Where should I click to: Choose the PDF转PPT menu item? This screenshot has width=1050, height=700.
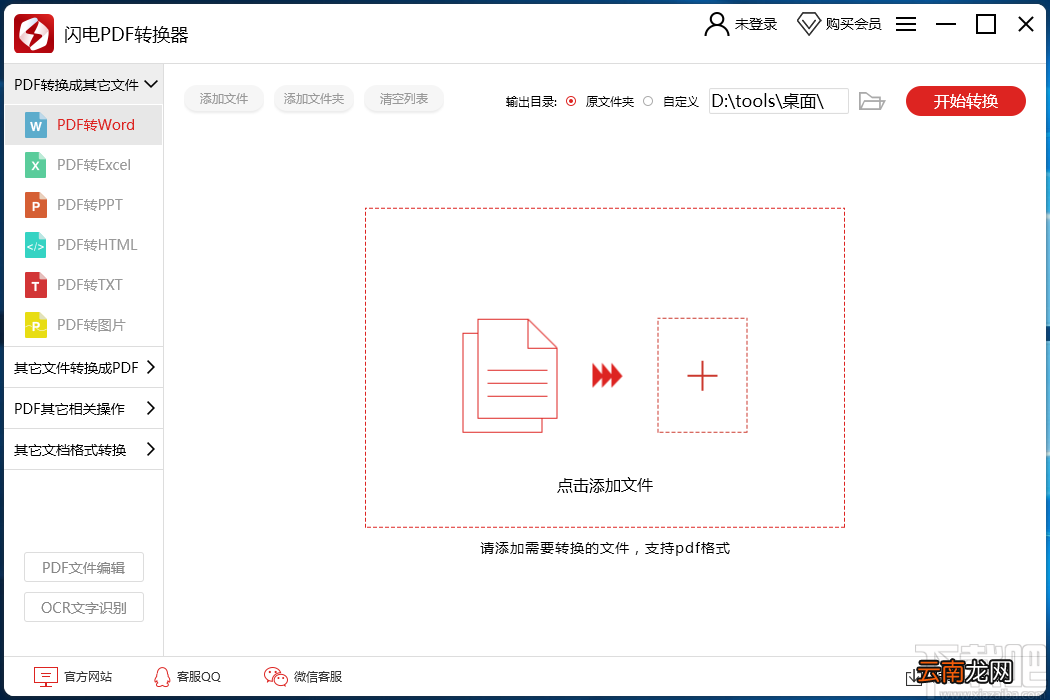pos(84,205)
